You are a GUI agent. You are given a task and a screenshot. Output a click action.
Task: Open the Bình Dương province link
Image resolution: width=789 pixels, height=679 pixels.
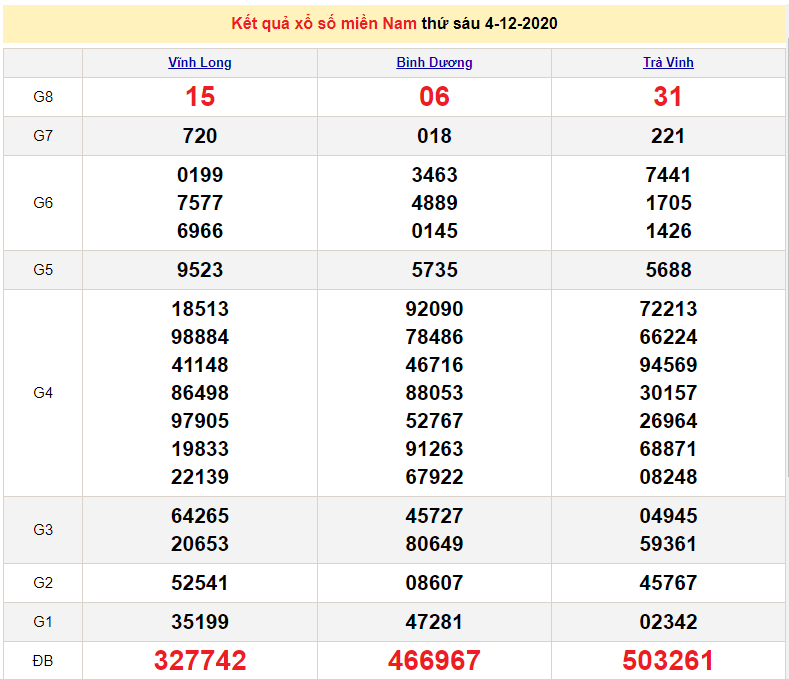tap(434, 62)
